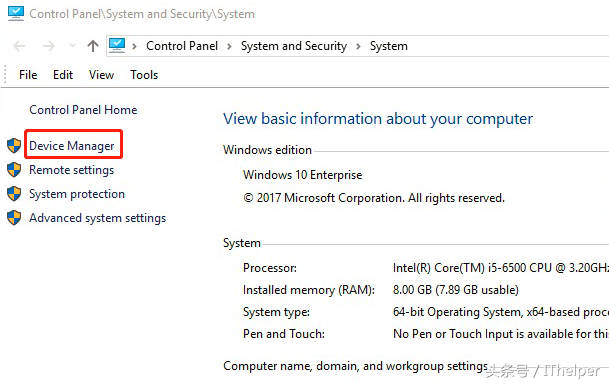This screenshot has width=609, height=385.
Task: Click the computer icon in address bar
Action: coord(117,45)
